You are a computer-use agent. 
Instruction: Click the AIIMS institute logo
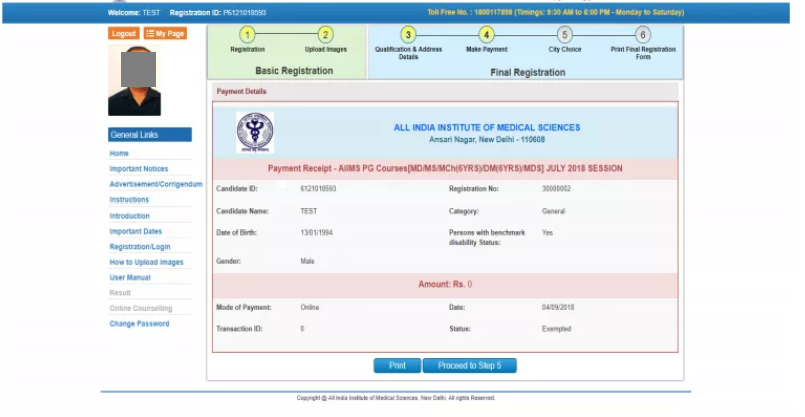click(254, 132)
